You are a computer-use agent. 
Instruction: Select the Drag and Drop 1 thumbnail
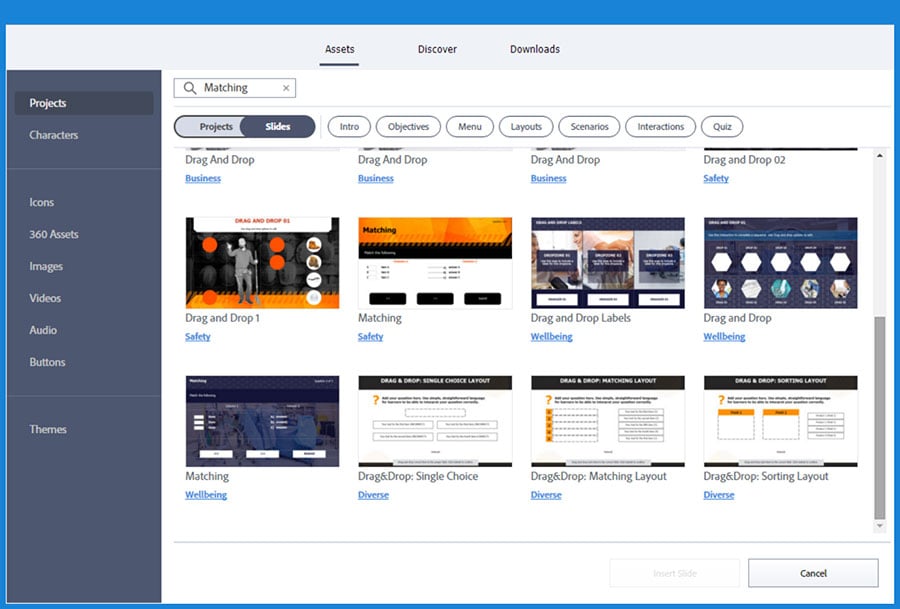262,263
